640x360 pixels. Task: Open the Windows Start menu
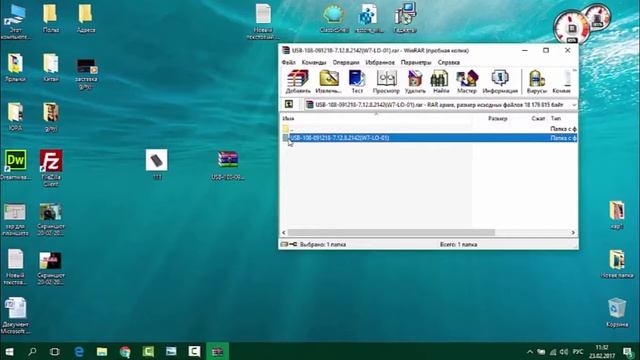click(x=9, y=351)
